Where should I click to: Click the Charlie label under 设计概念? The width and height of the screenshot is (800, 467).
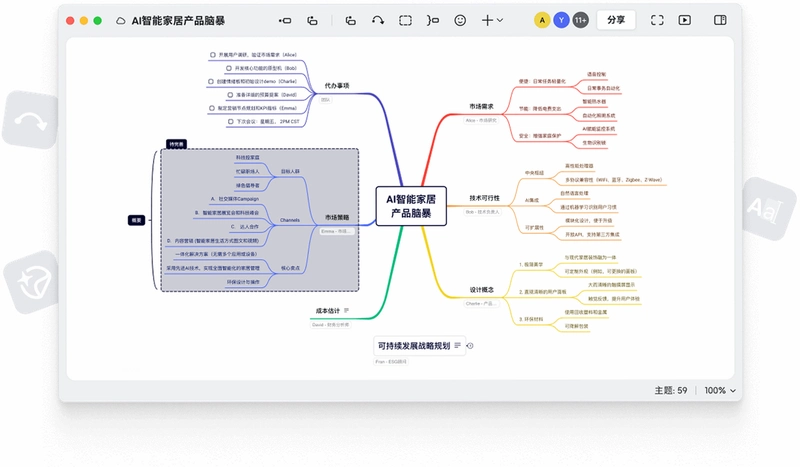[481, 304]
